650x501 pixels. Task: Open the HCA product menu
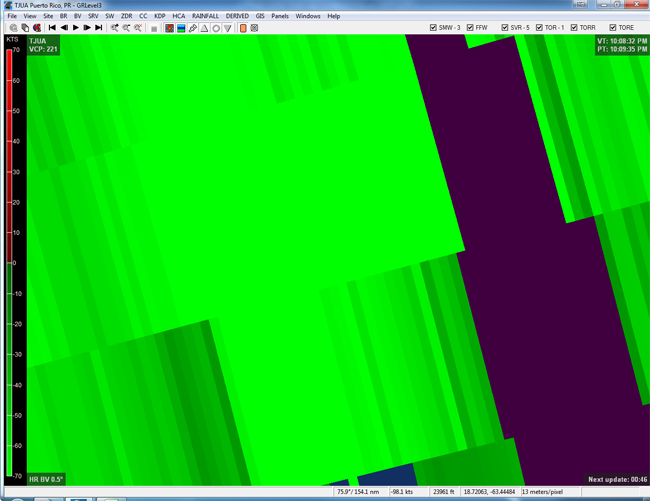pos(178,16)
